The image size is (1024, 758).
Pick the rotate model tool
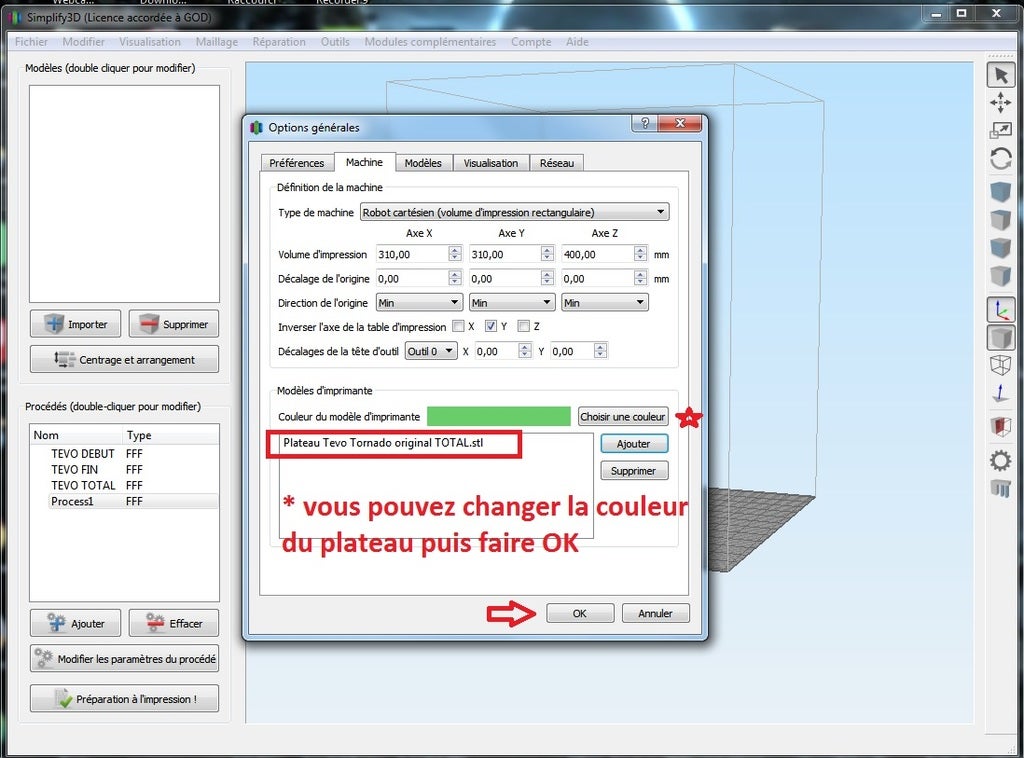tap(1000, 159)
